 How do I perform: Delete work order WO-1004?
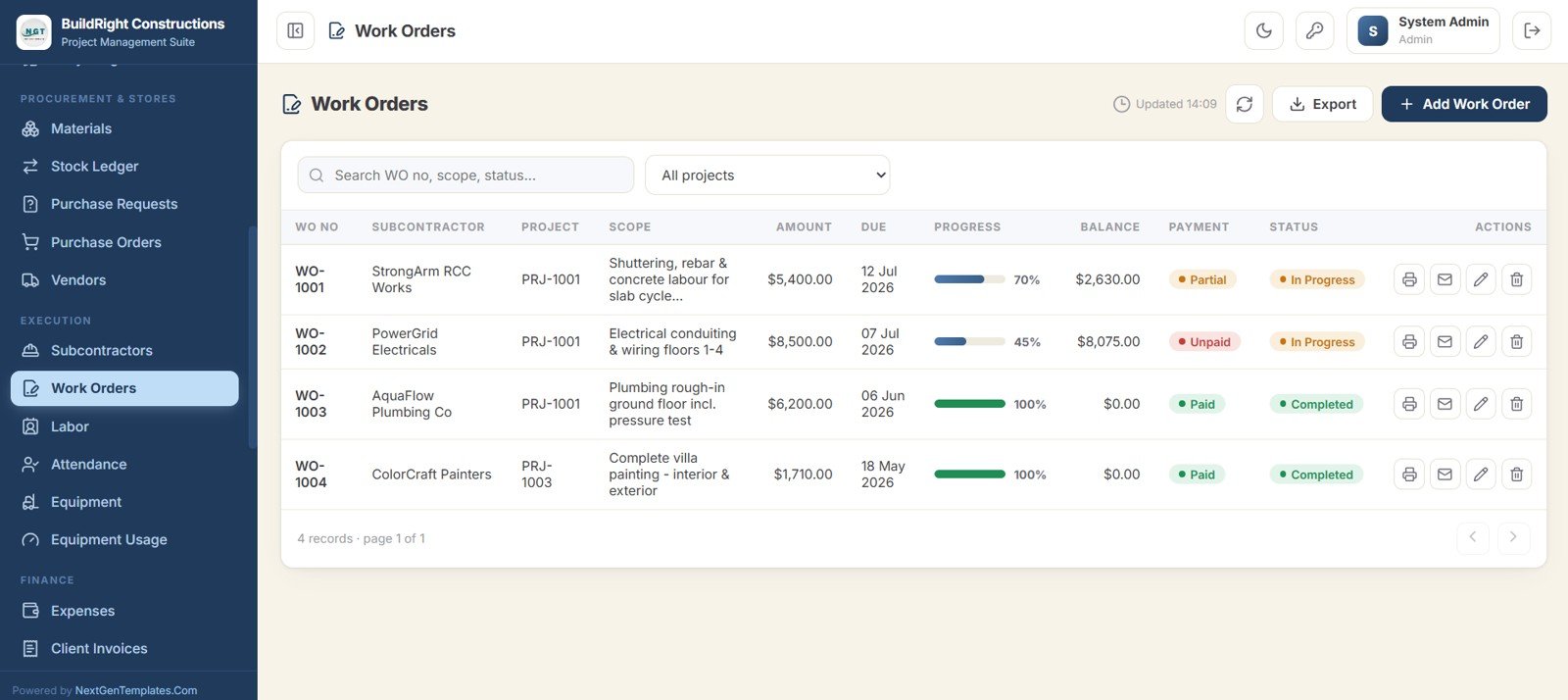[x=1516, y=475]
